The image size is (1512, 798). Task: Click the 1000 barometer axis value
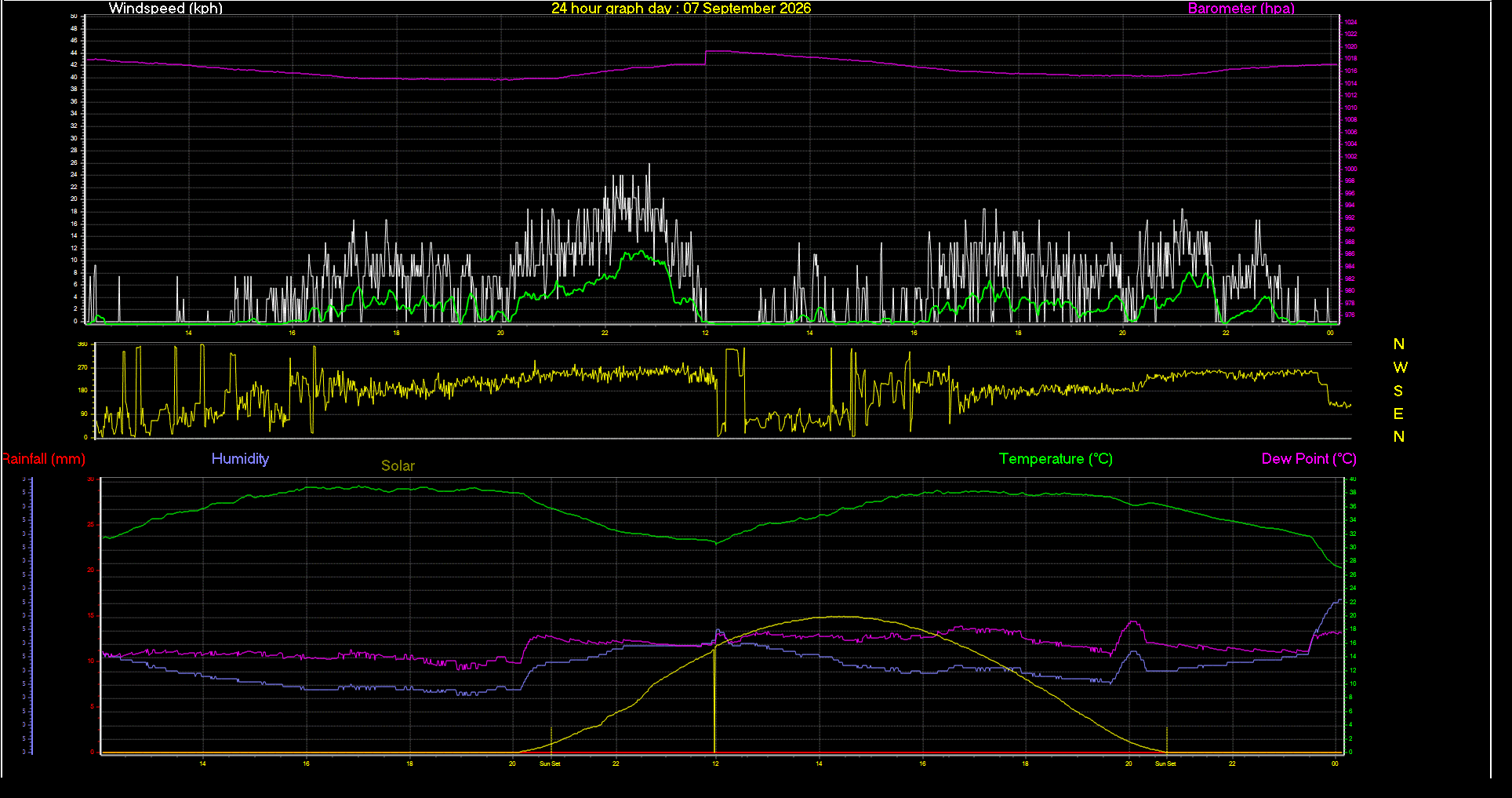(1350, 169)
